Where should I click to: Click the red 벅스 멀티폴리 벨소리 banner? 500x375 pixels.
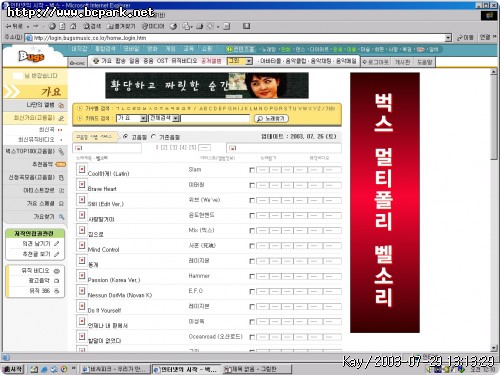pyautogui.click(x=385, y=203)
